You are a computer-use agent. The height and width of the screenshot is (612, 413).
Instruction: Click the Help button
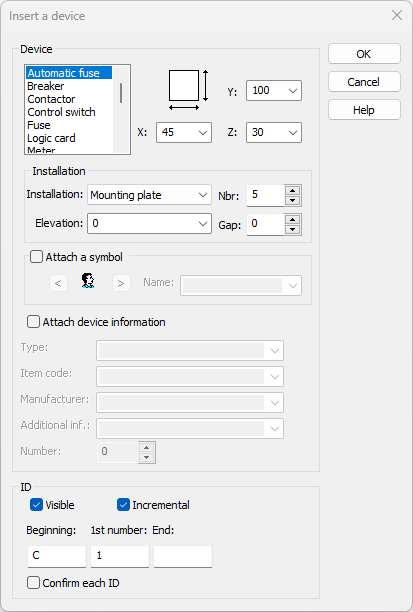click(x=364, y=110)
